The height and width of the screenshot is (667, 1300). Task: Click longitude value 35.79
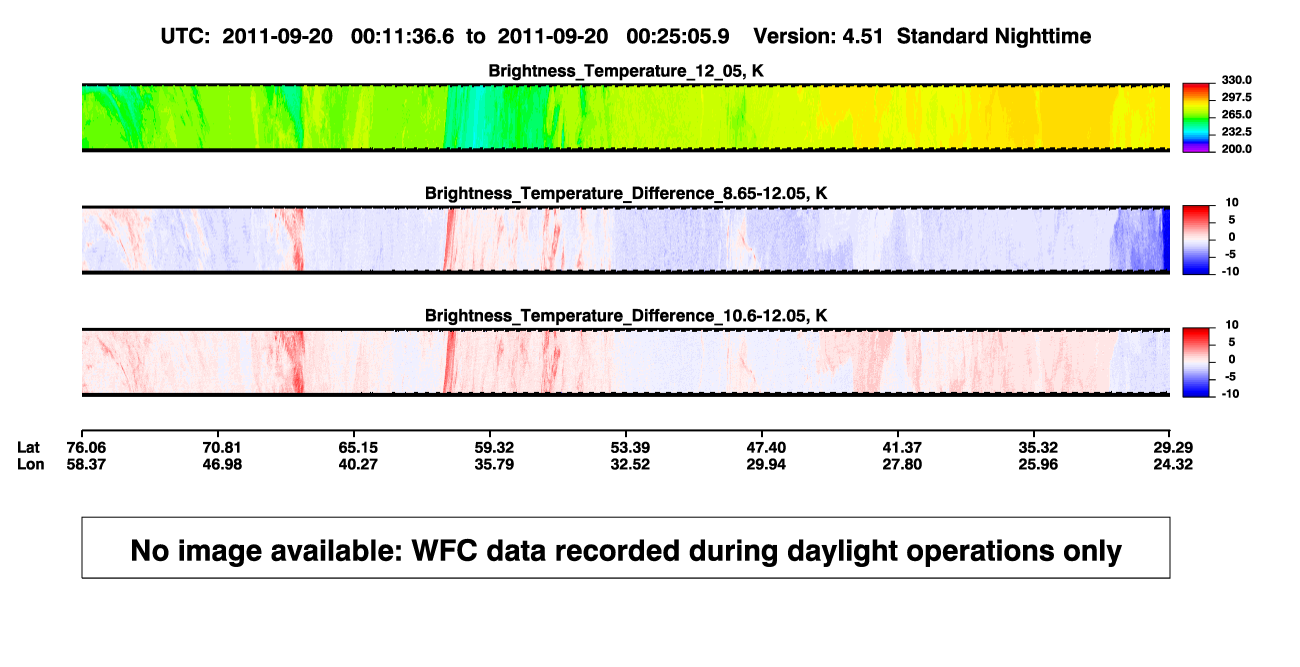click(494, 464)
